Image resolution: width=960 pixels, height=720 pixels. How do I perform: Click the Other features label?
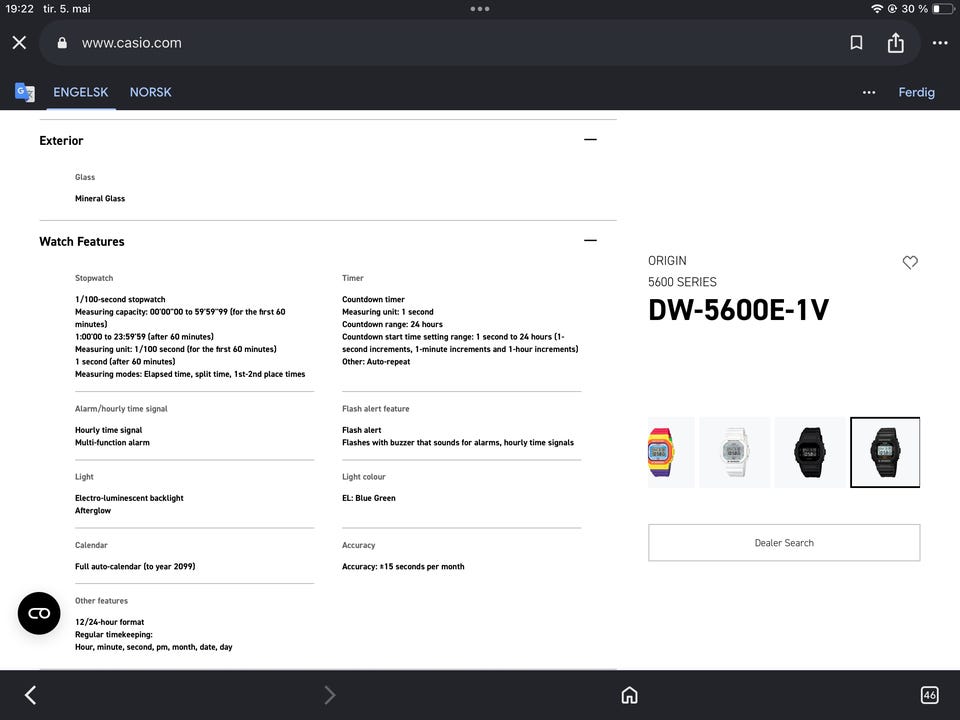[x=101, y=601]
